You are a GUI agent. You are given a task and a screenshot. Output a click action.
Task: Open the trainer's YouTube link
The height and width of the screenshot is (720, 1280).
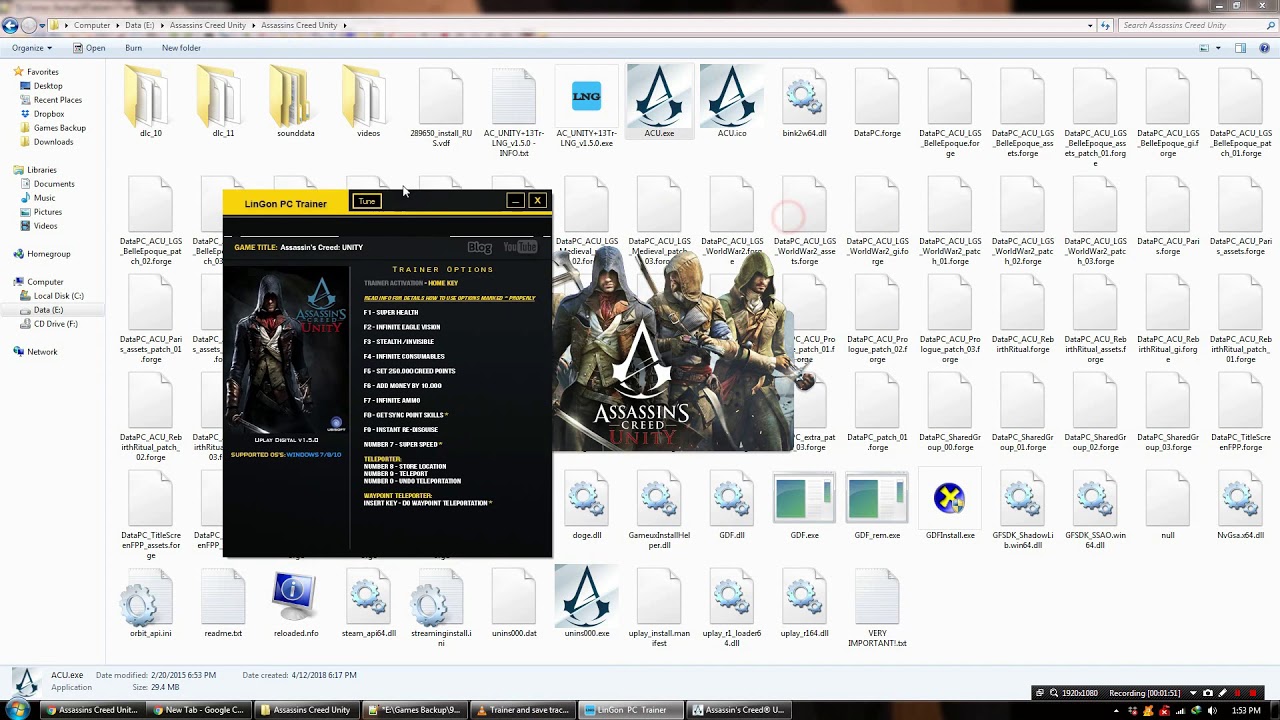(520, 247)
